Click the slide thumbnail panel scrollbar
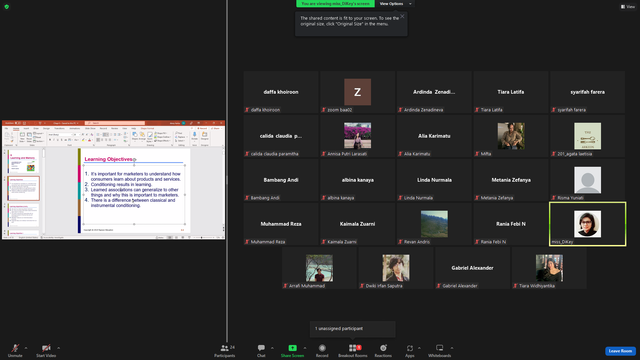640x360 pixels. [43, 192]
